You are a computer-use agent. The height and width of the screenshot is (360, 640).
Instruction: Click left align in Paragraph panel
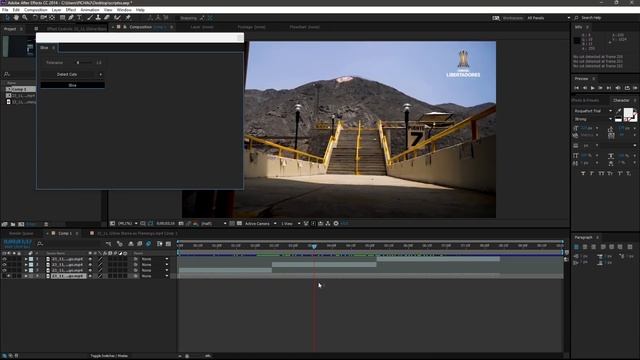(x=576, y=247)
